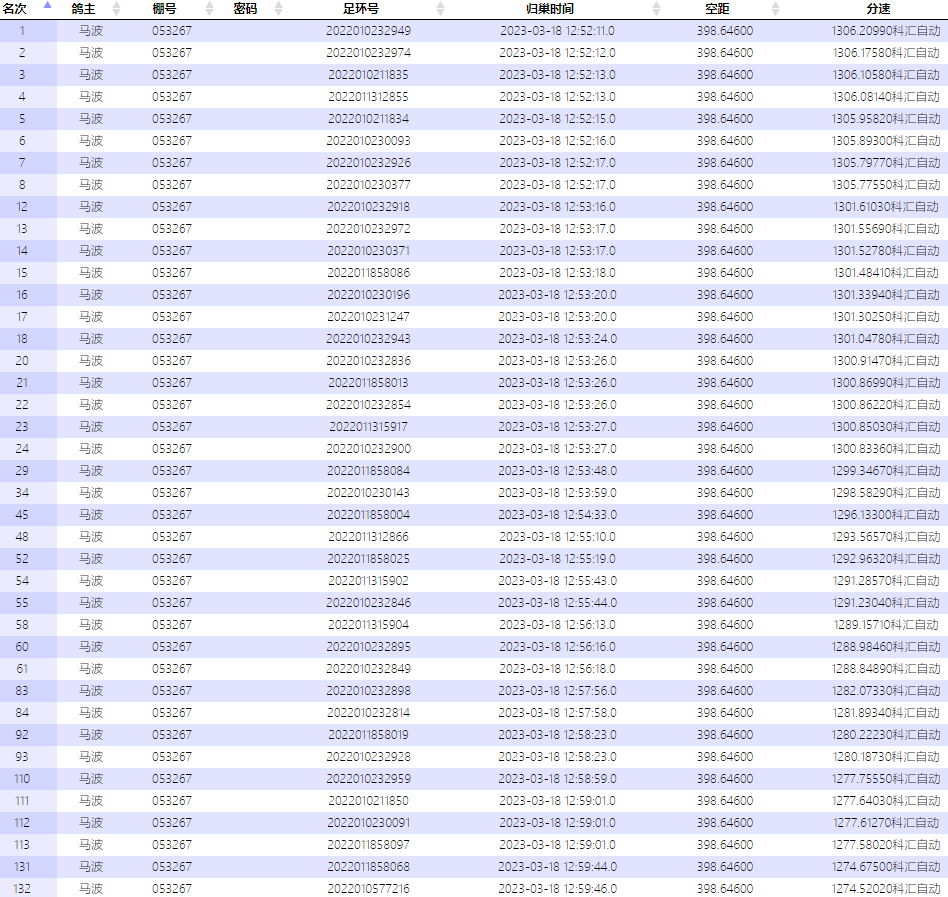948x897 pixels.
Task: Select ring number 2022010230196
Action: click(x=368, y=295)
